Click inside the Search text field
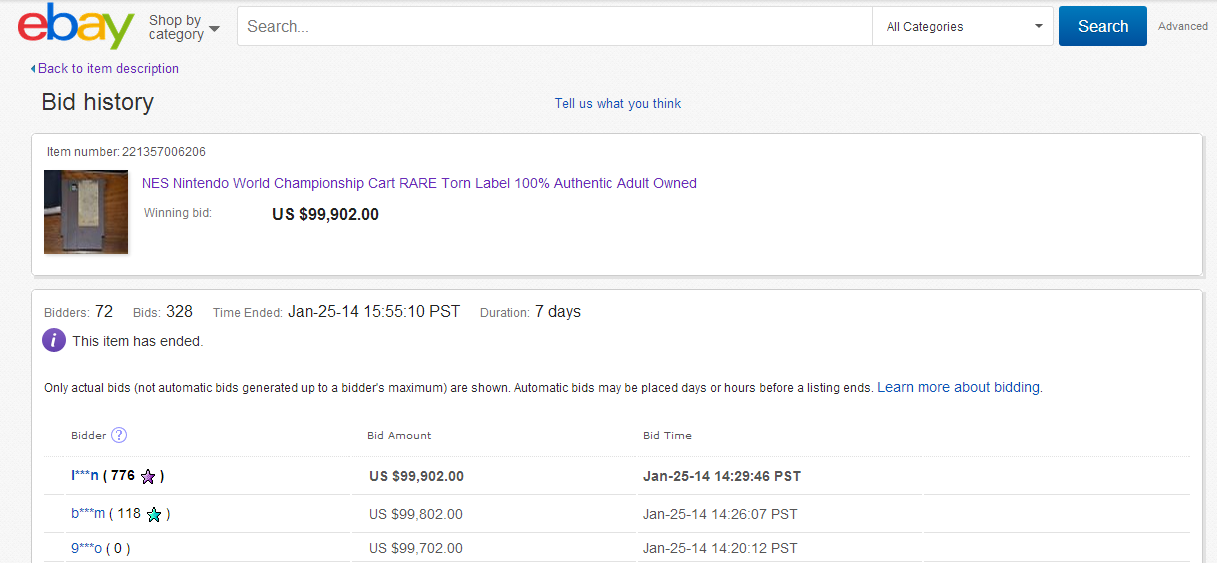 coord(554,27)
